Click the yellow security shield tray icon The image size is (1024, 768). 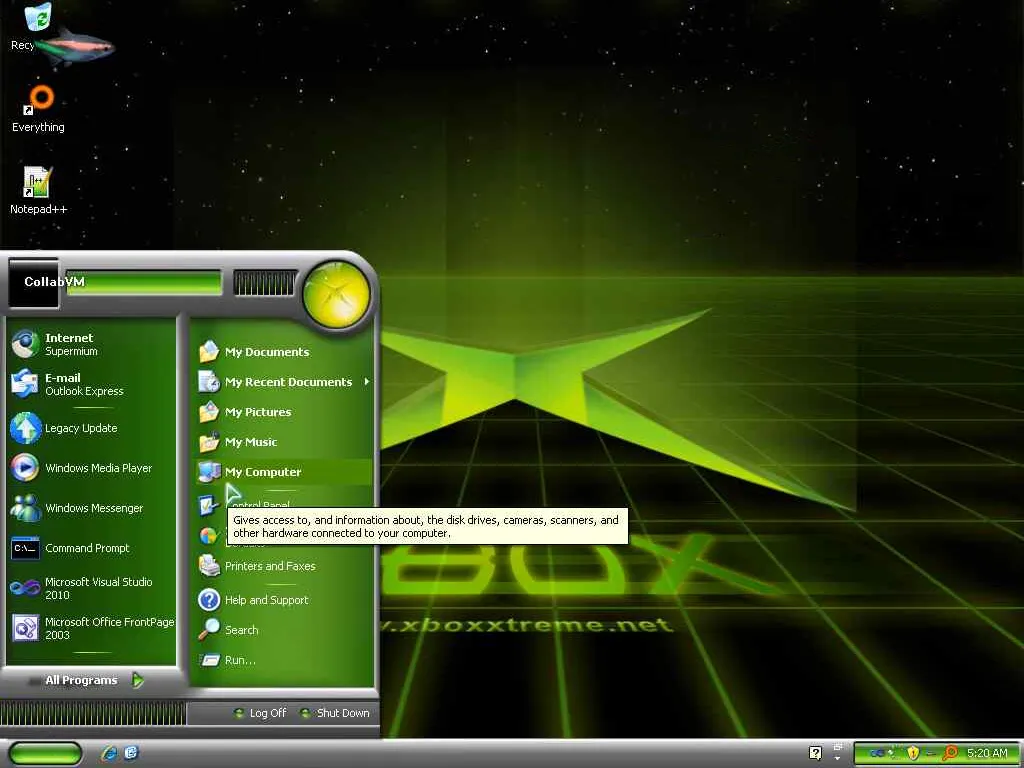click(913, 753)
